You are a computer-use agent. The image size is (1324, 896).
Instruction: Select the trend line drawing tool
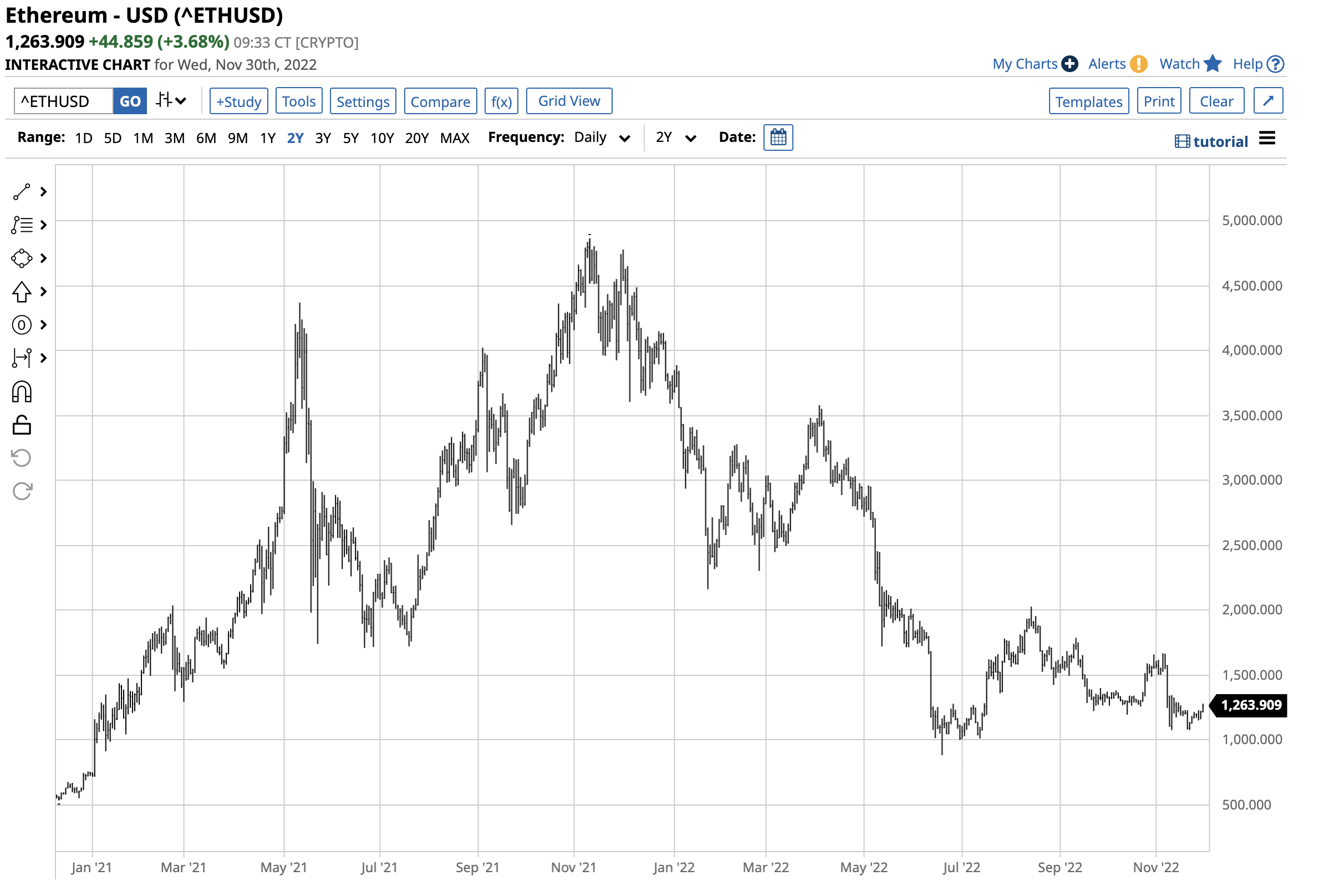[x=22, y=192]
